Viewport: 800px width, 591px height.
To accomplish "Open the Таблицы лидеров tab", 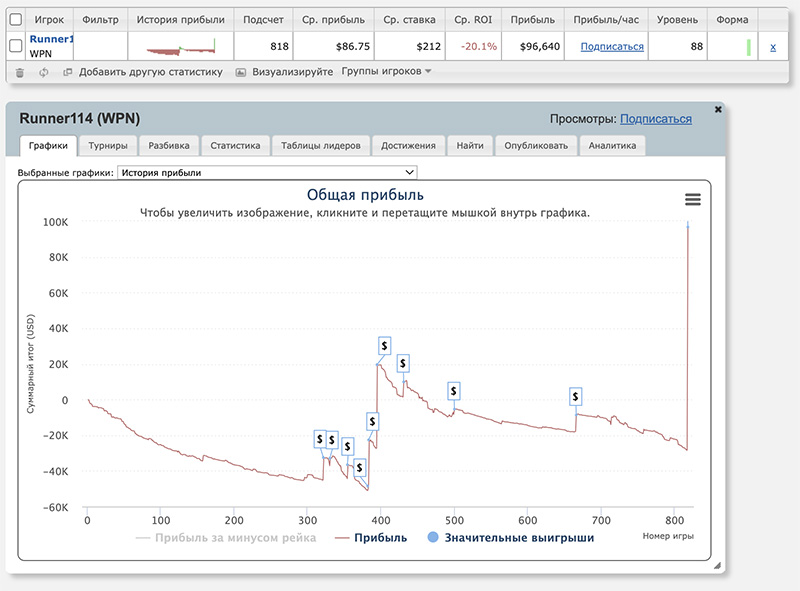I will [x=321, y=146].
